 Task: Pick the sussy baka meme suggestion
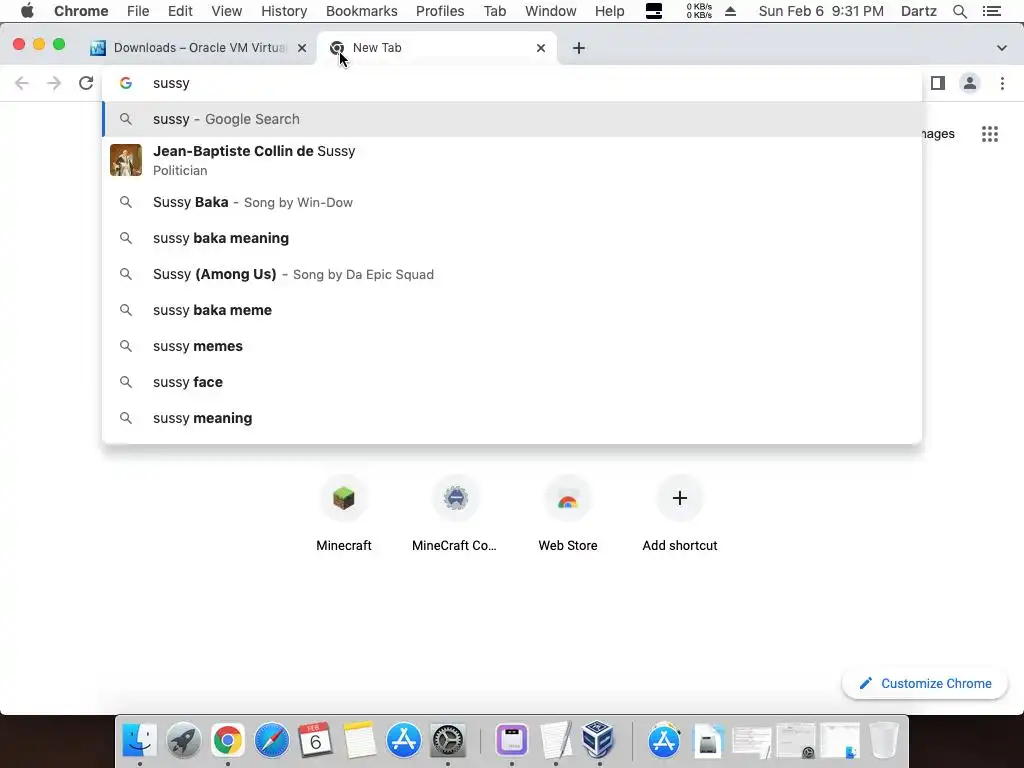tap(512, 310)
